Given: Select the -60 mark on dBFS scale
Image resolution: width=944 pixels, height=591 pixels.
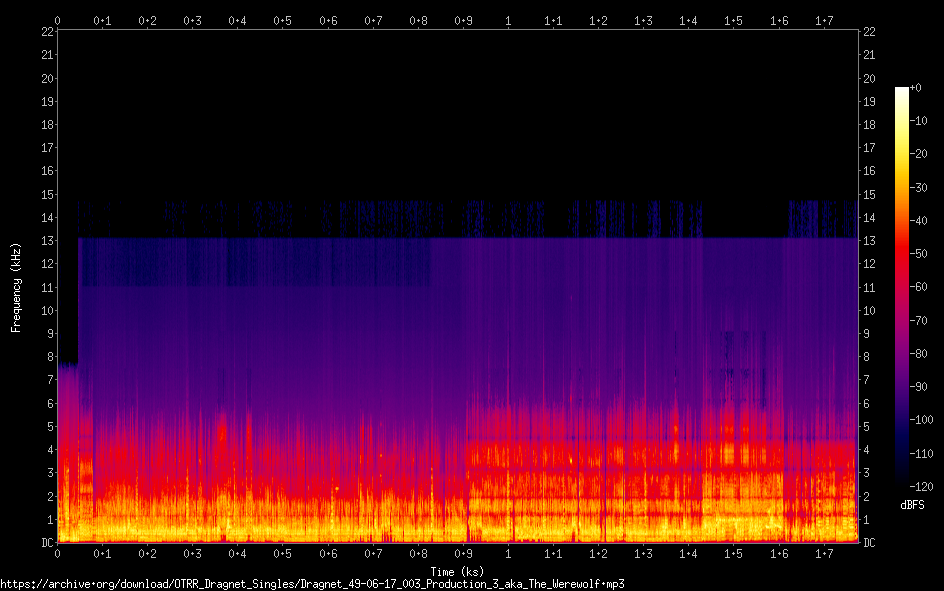Looking at the screenshot, I should (923, 288).
